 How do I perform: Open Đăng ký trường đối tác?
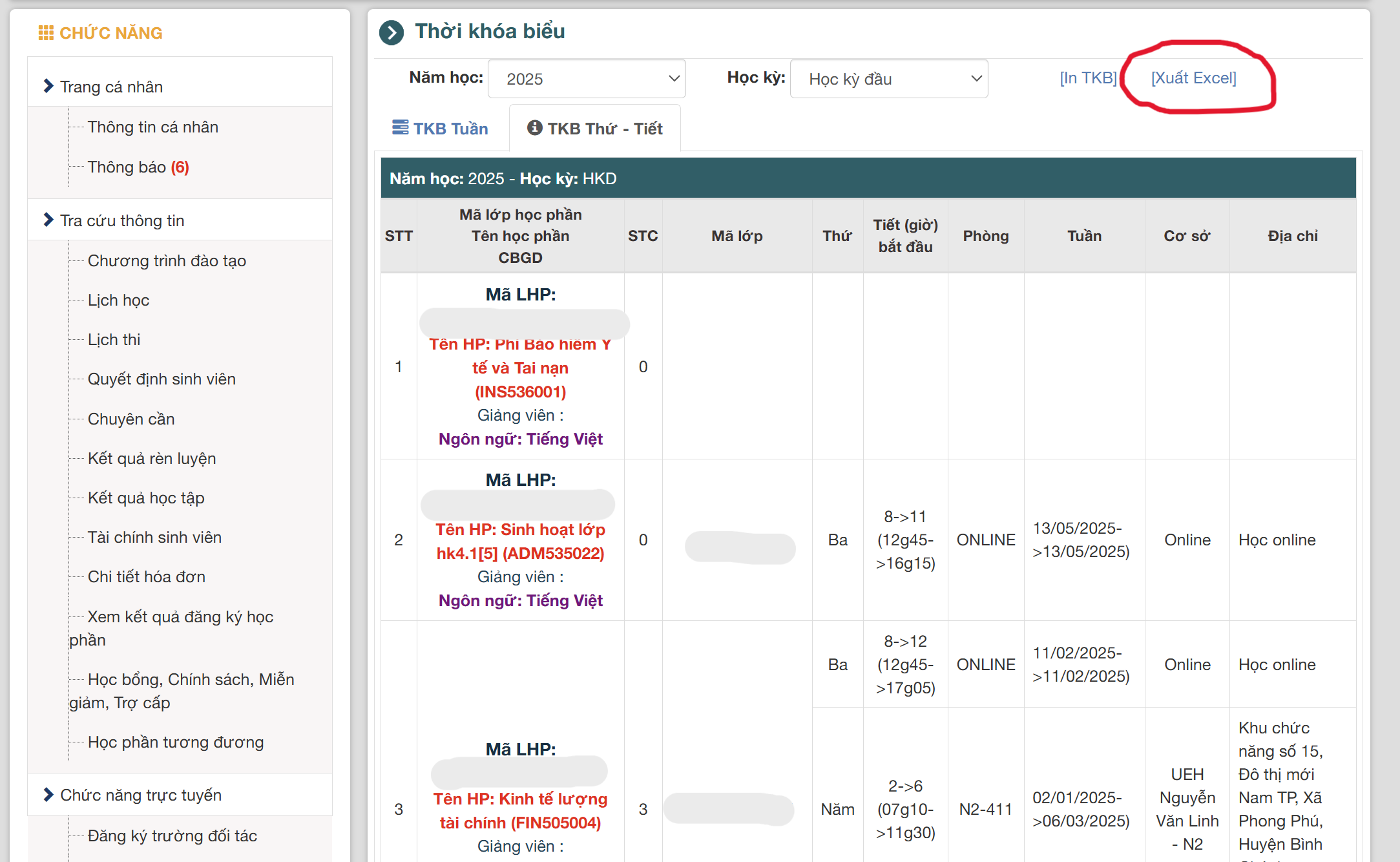tap(172, 836)
